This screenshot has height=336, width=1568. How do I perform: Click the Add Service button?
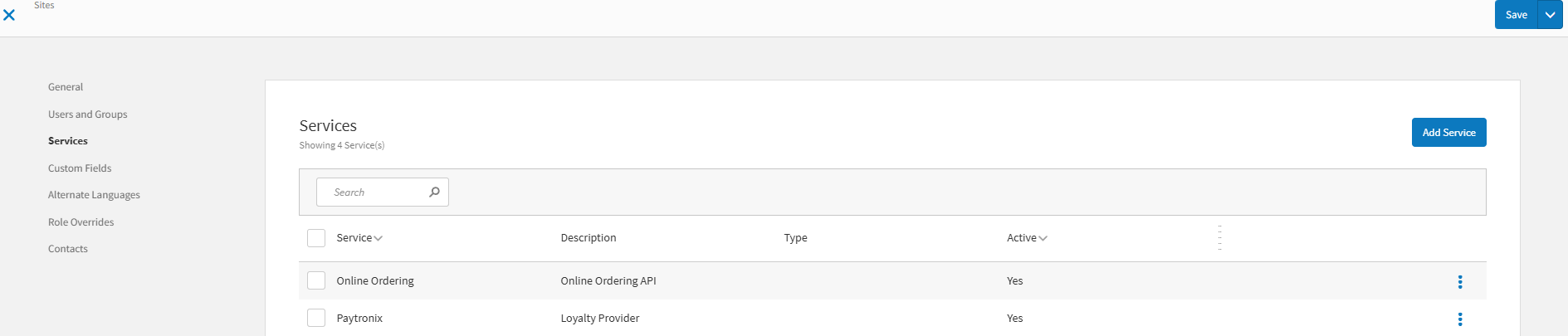pos(1448,133)
